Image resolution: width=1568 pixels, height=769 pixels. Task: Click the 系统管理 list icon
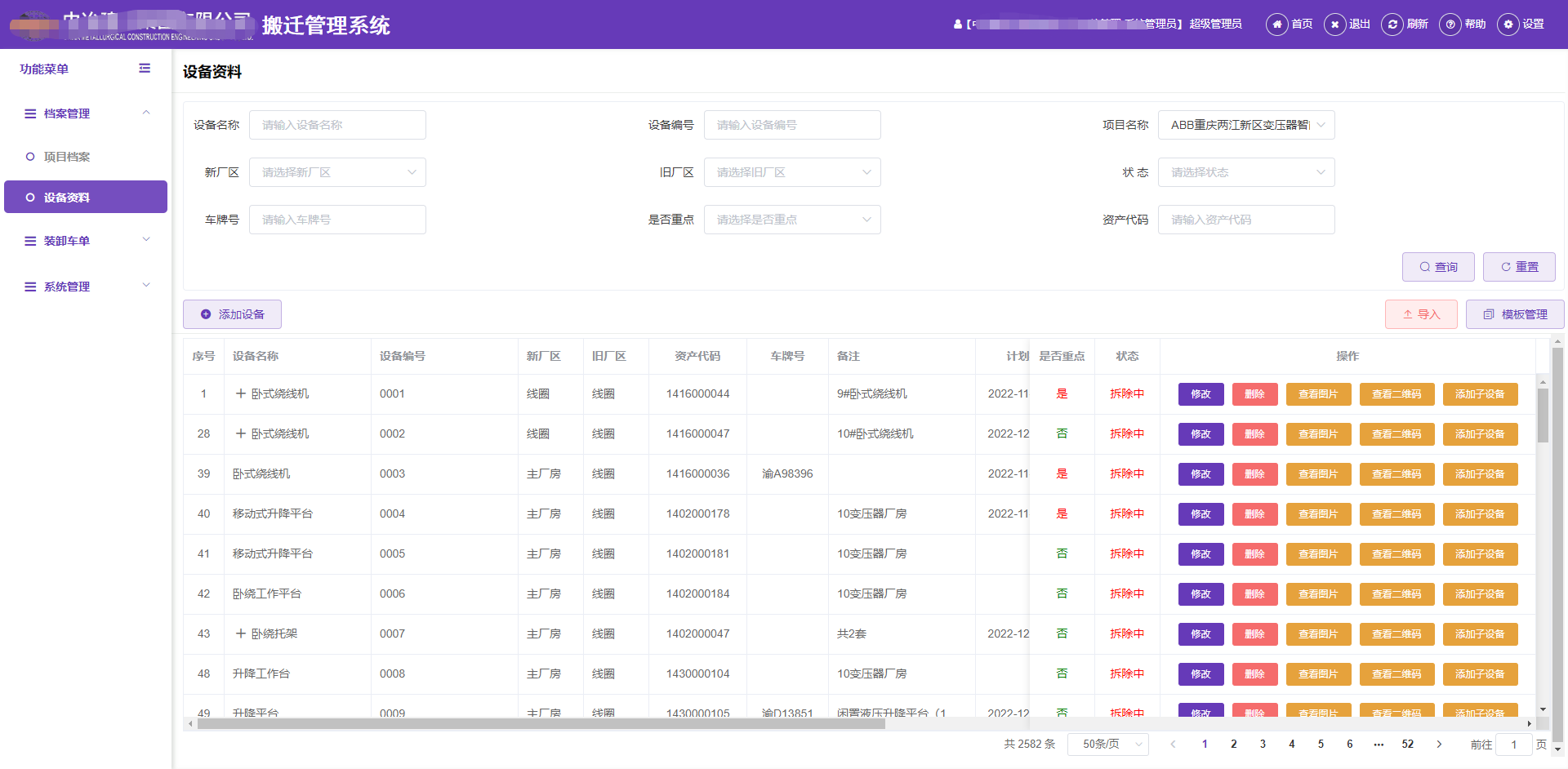pyautogui.click(x=30, y=287)
